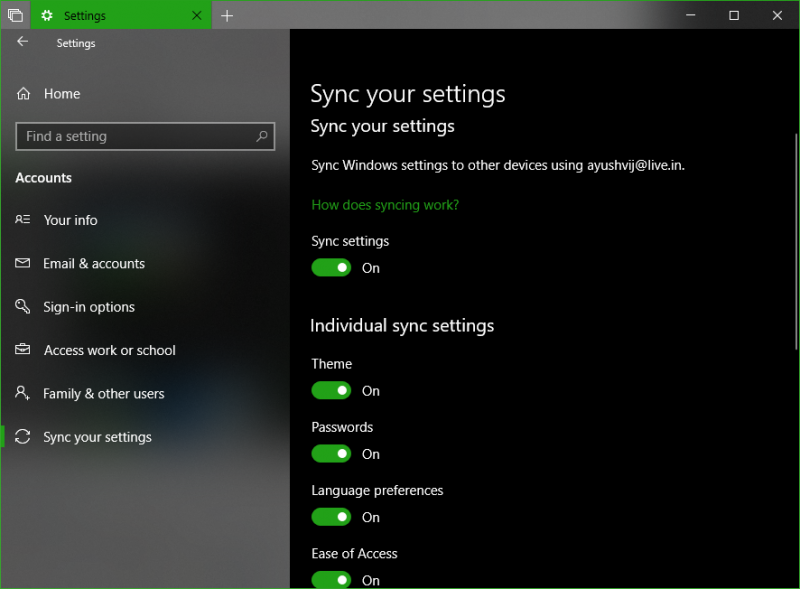The image size is (800, 589).
Task: Click the 'Find a setting' search field
Action: (135, 137)
